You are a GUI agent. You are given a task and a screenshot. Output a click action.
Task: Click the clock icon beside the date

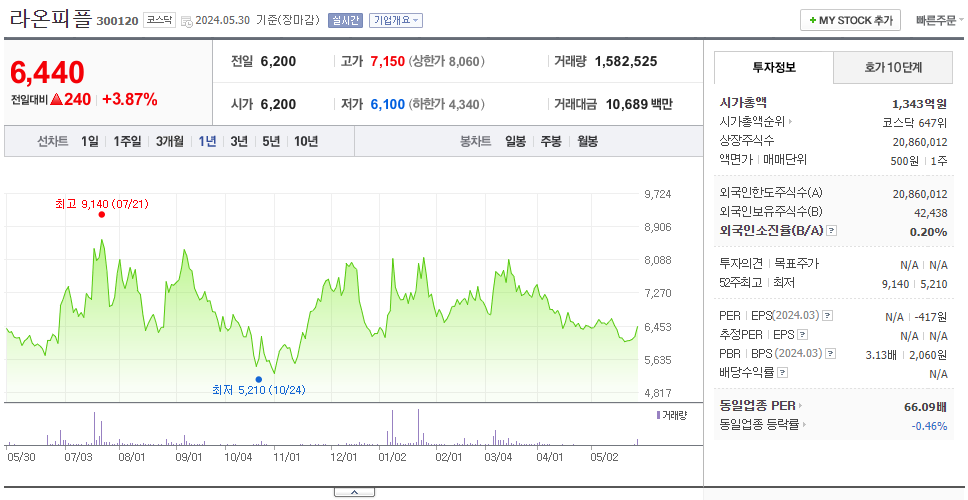click(187, 21)
